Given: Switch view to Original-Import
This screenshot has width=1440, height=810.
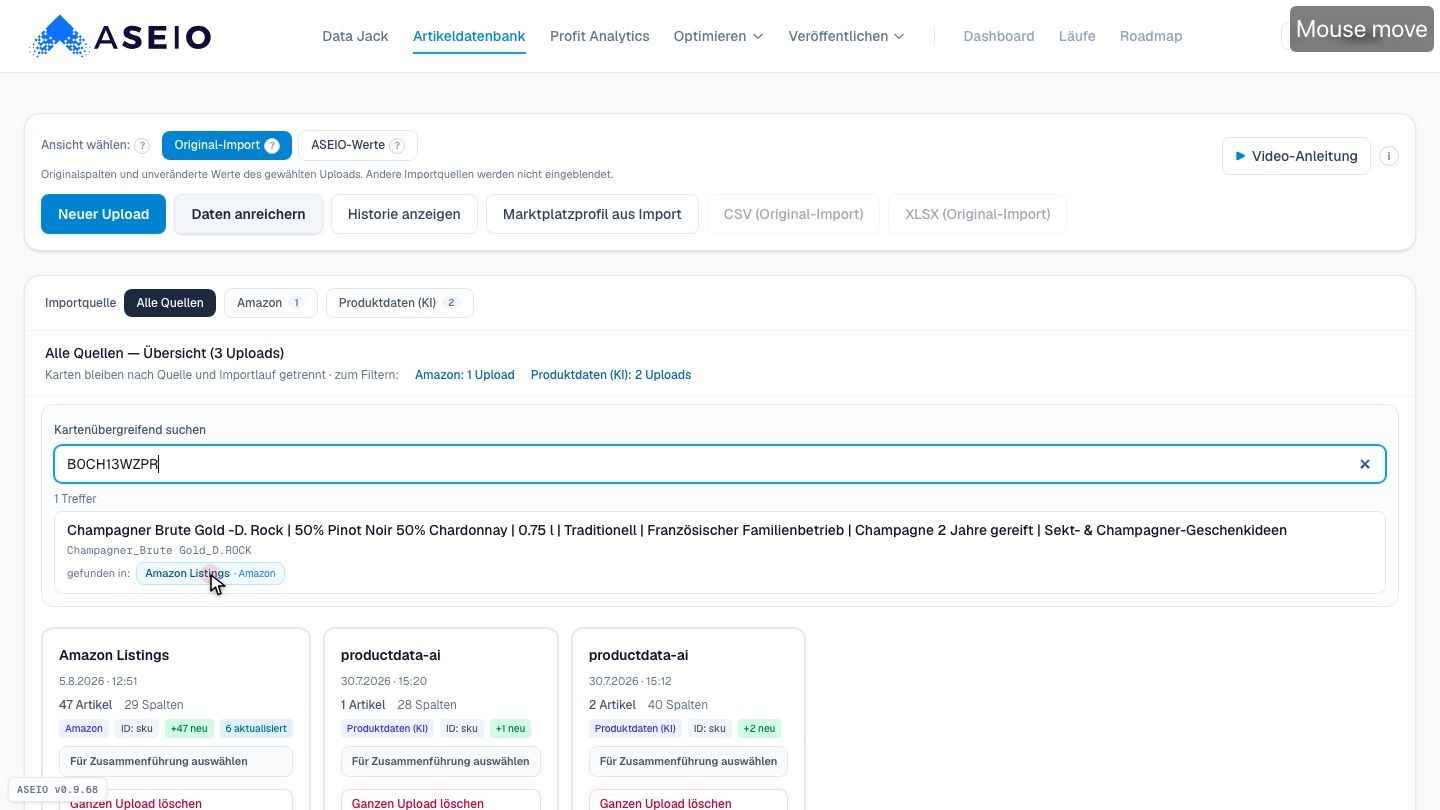Looking at the screenshot, I should coord(226,145).
